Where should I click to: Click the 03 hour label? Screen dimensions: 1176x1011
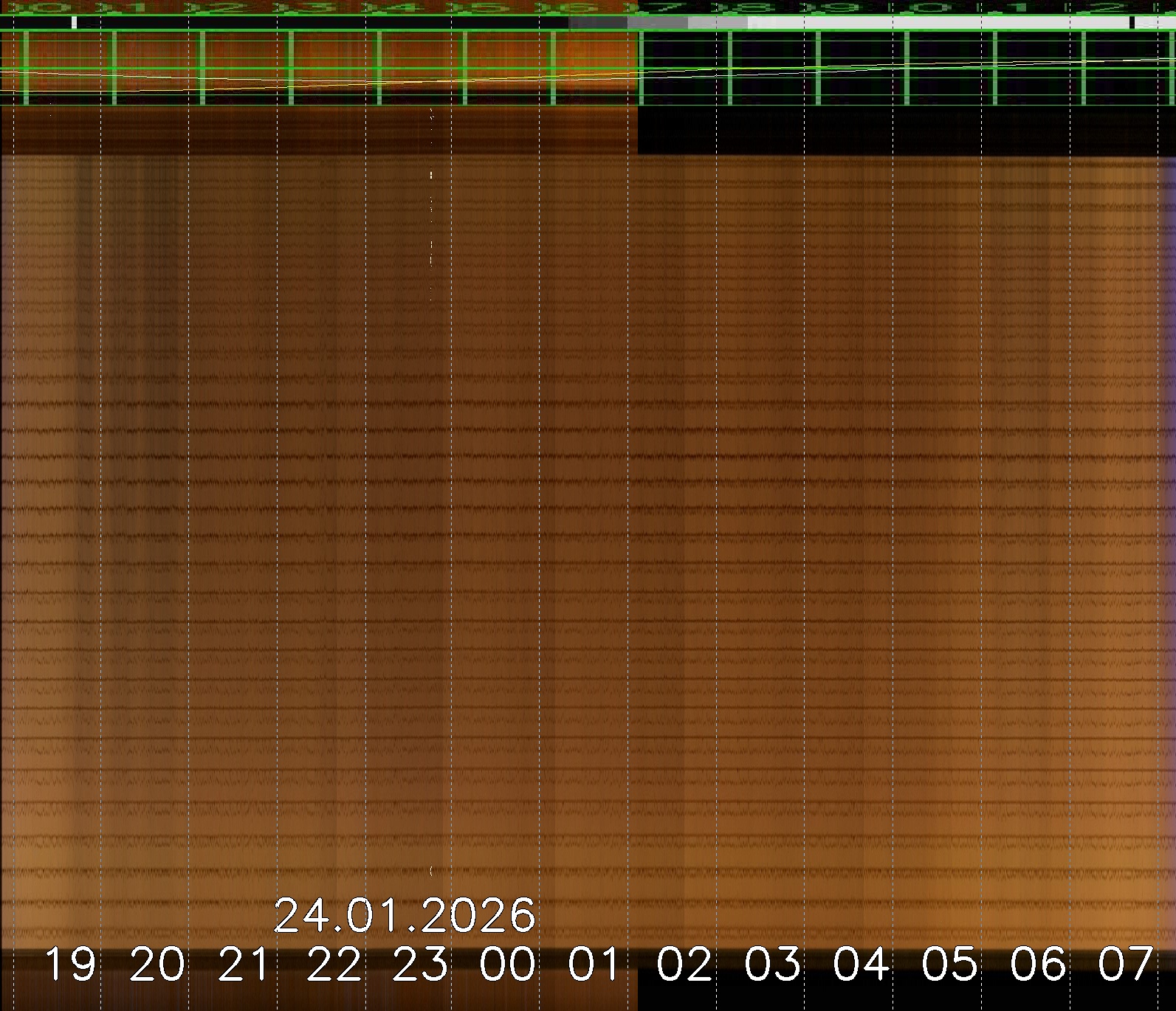pos(772,965)
